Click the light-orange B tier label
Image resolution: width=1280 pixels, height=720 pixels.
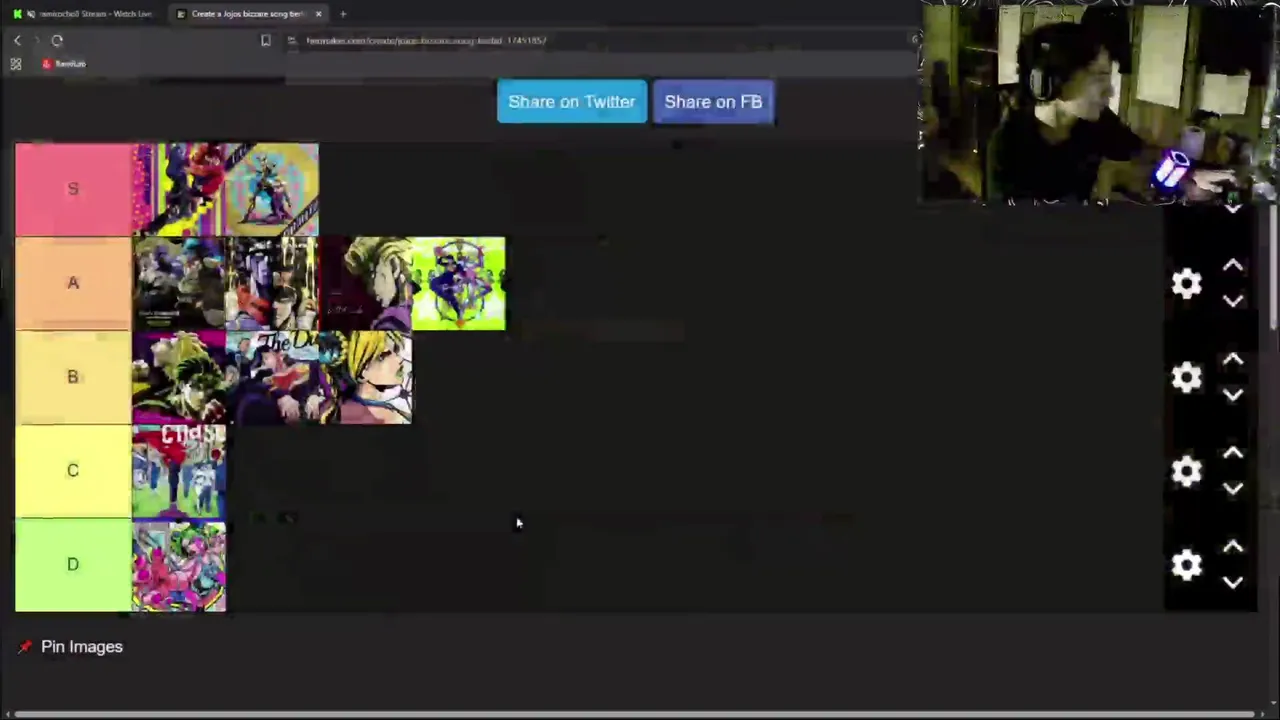(73, 377)
